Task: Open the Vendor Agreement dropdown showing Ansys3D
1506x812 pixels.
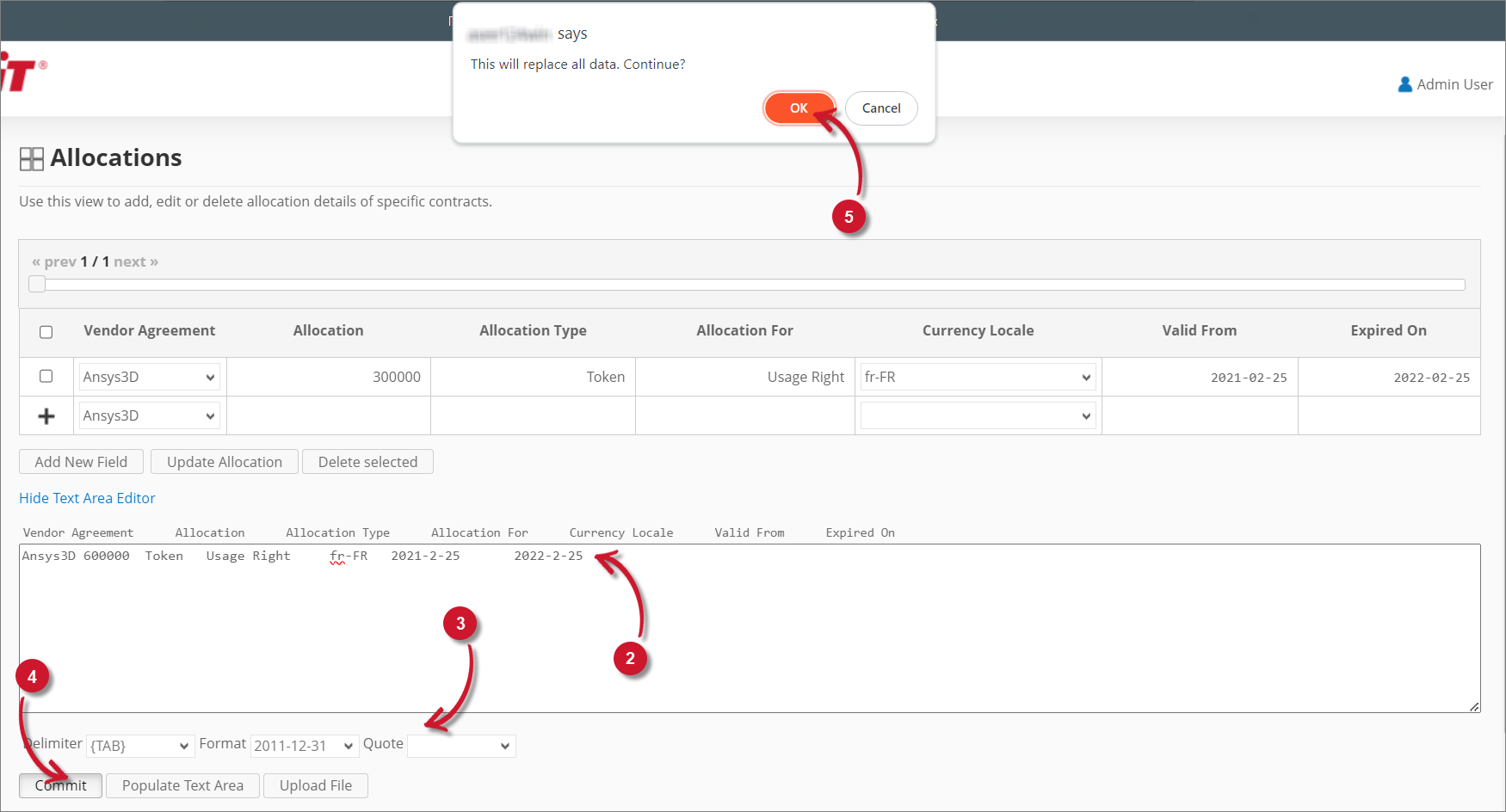Action: (x=149, y=377)
